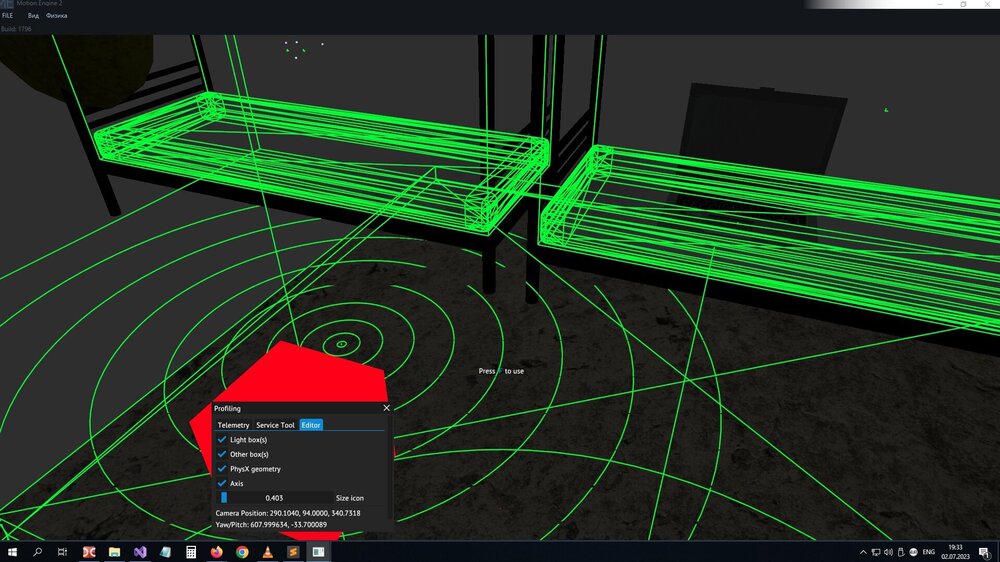Open the FILE menu
1000x562 pixels.
coord(8,16)
